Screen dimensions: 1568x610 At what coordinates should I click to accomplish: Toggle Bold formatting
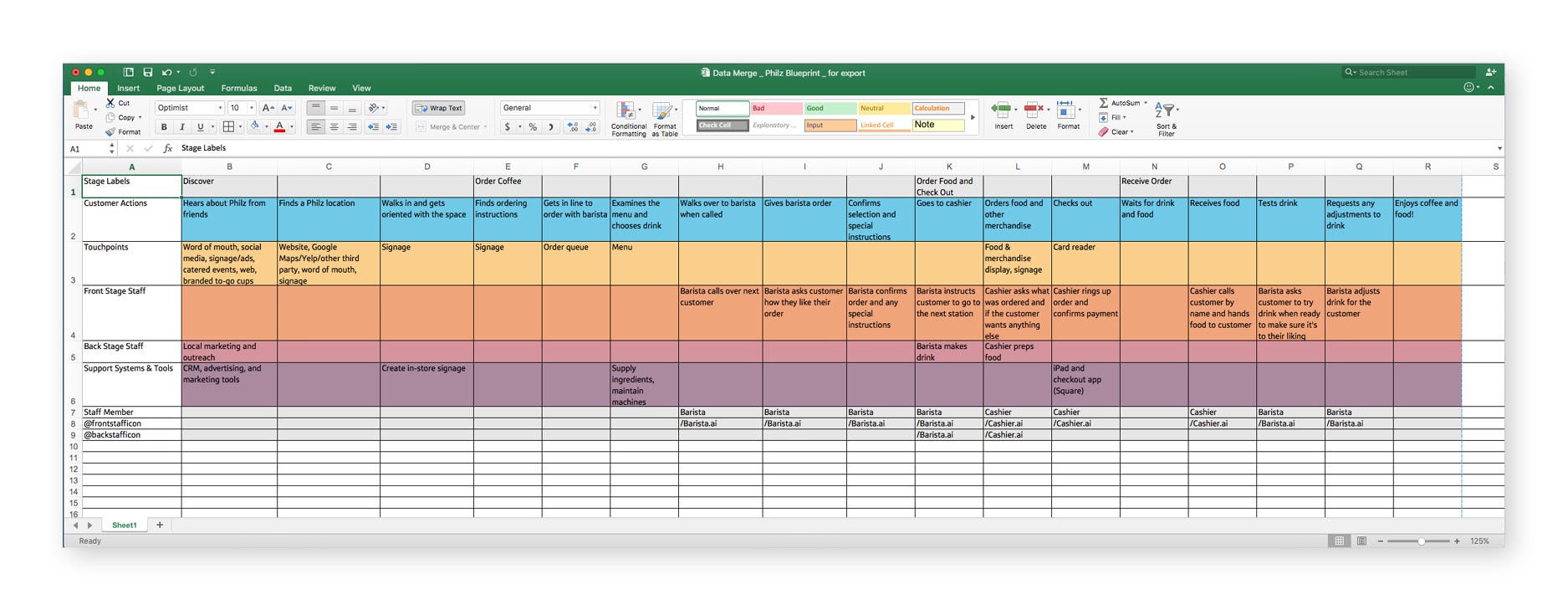click(164, 127)
